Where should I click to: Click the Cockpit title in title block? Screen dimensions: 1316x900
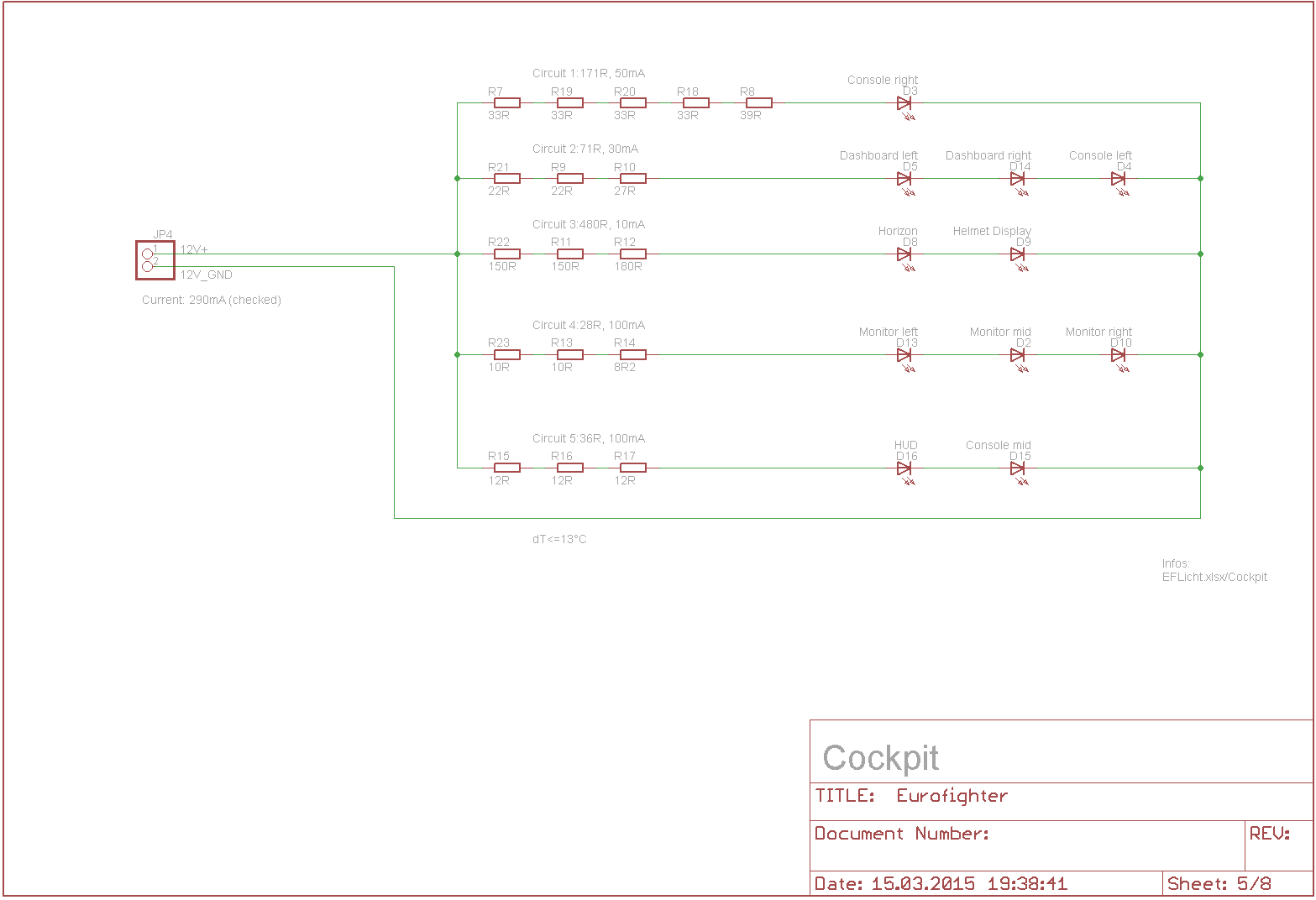click(880, 758)
